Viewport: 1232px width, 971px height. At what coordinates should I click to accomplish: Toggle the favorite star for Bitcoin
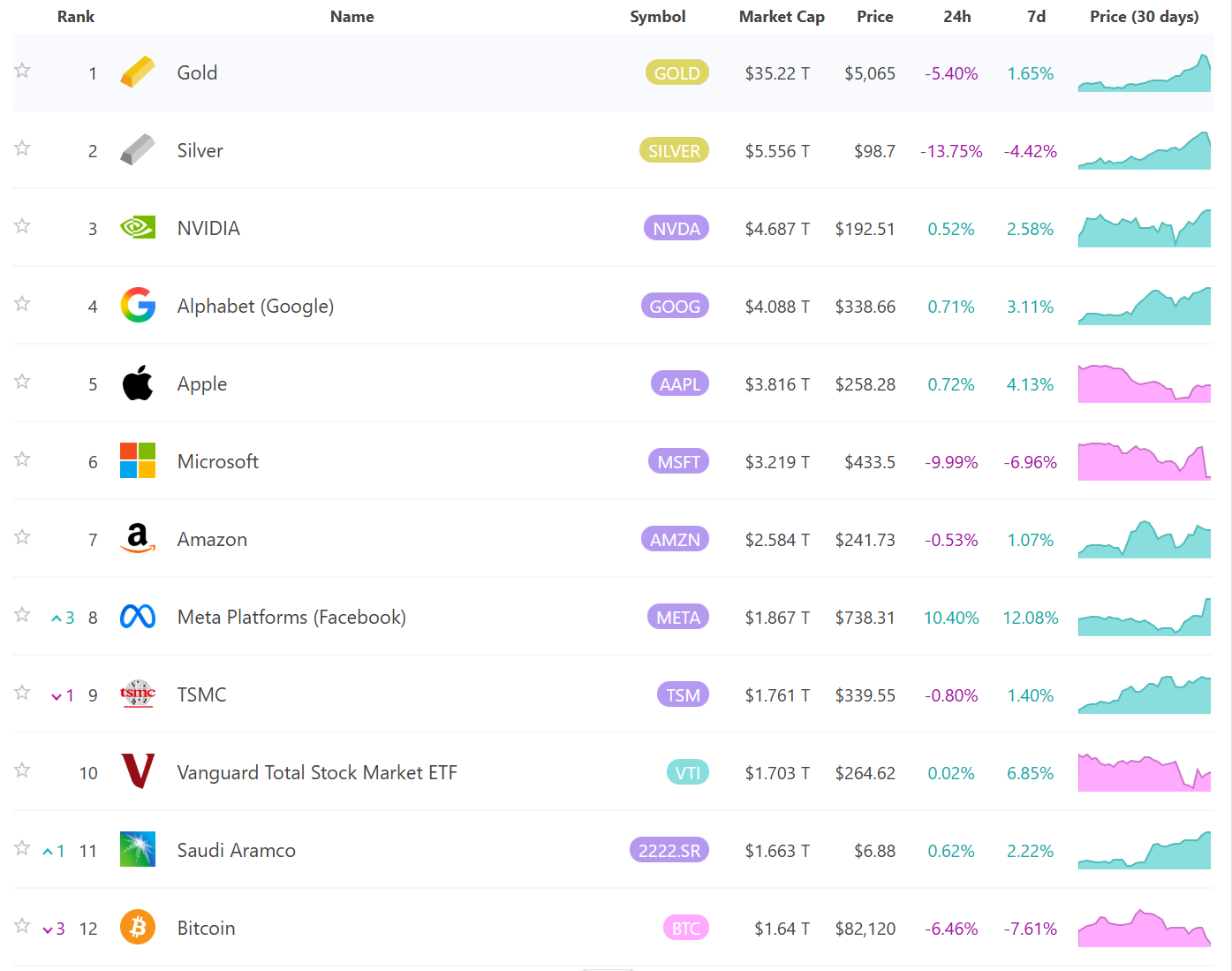pos(23,926)
